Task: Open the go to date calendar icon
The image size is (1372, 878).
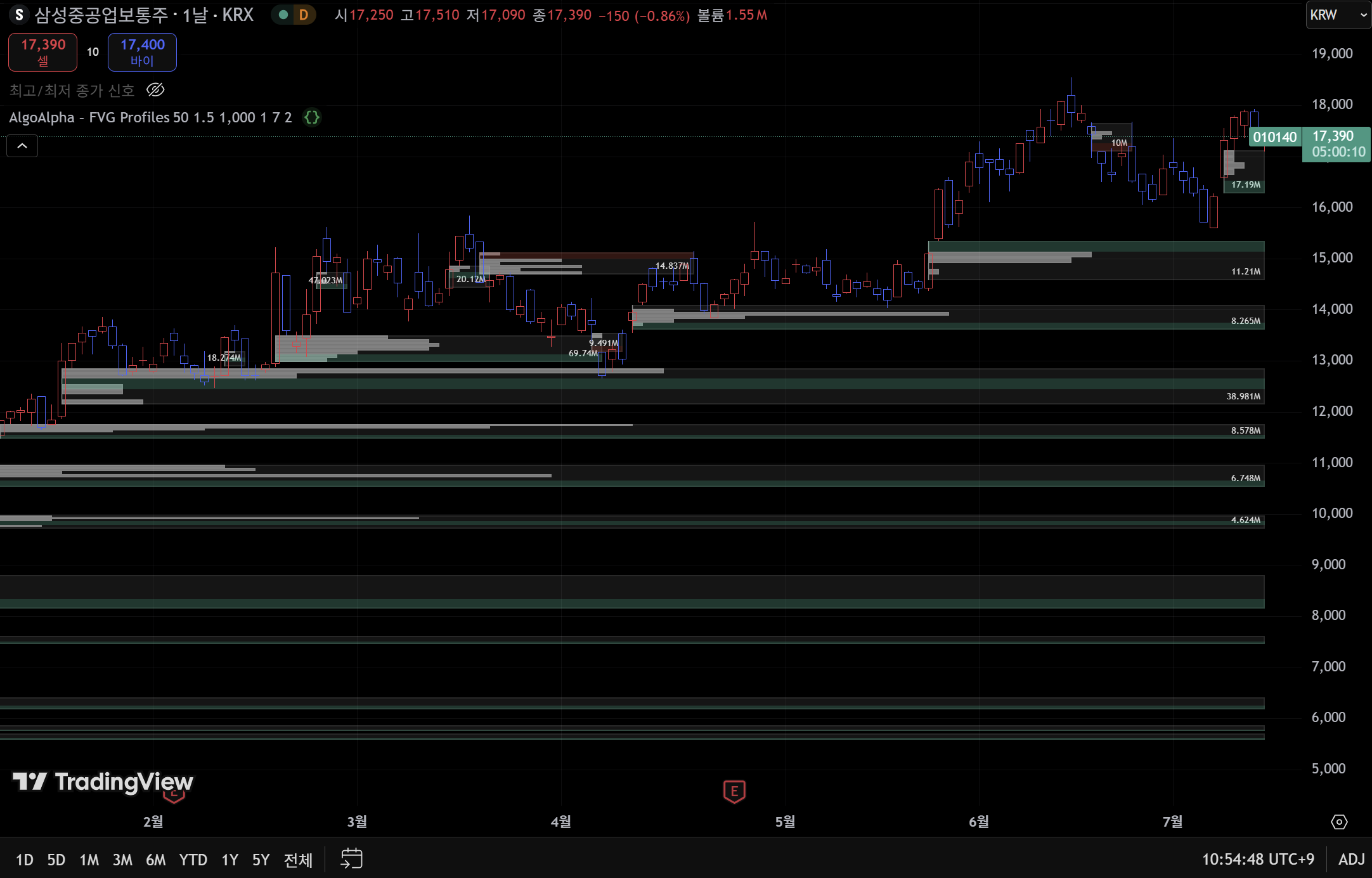Action: coord(351,859)
